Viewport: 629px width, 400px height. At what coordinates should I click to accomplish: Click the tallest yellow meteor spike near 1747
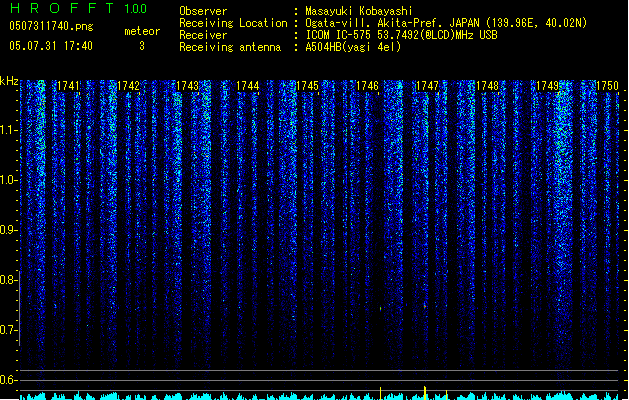click(425, 393)
